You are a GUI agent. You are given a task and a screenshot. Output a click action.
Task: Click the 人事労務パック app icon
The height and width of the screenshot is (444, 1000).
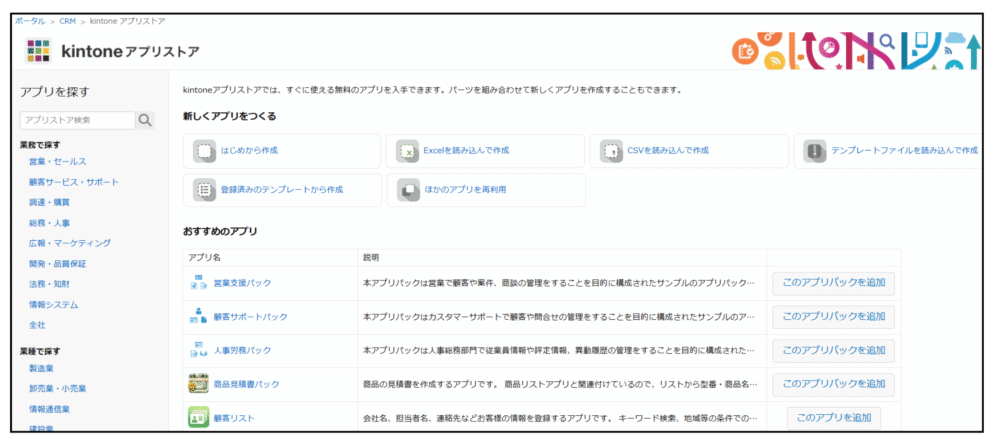point(198,350)
